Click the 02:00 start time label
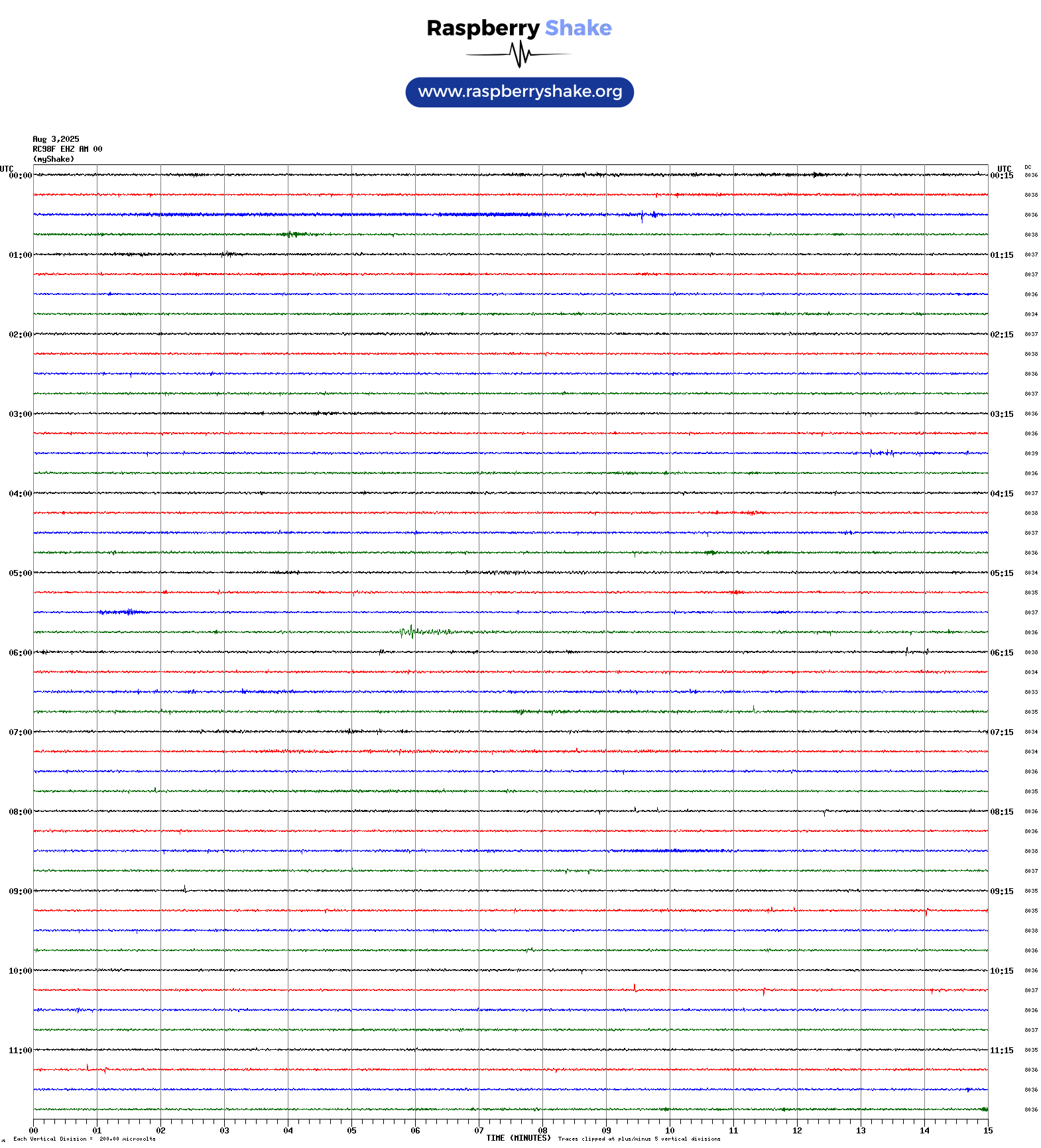The image size is (1041, 1148). coord(20,335)
